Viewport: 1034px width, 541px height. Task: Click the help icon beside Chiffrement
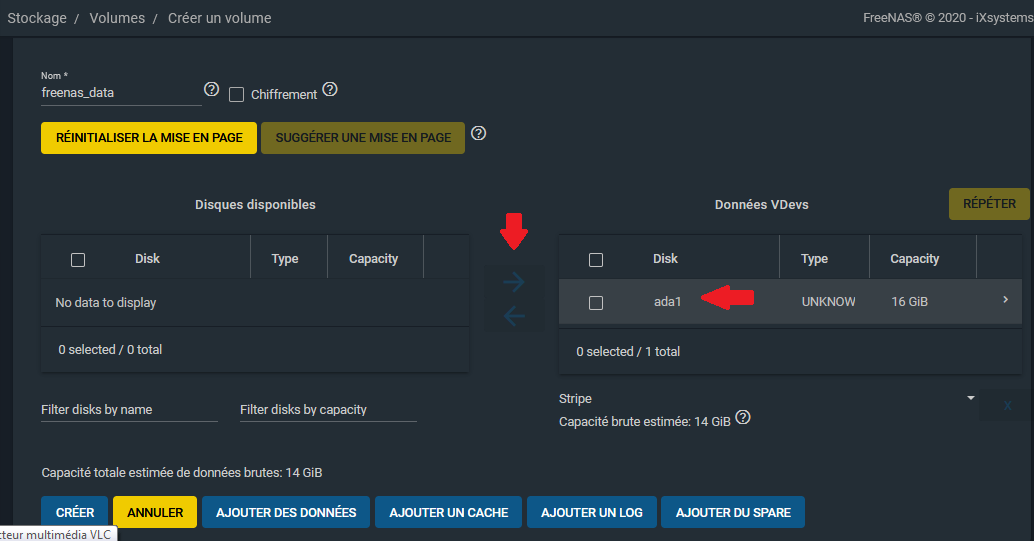tap(330, 89)
